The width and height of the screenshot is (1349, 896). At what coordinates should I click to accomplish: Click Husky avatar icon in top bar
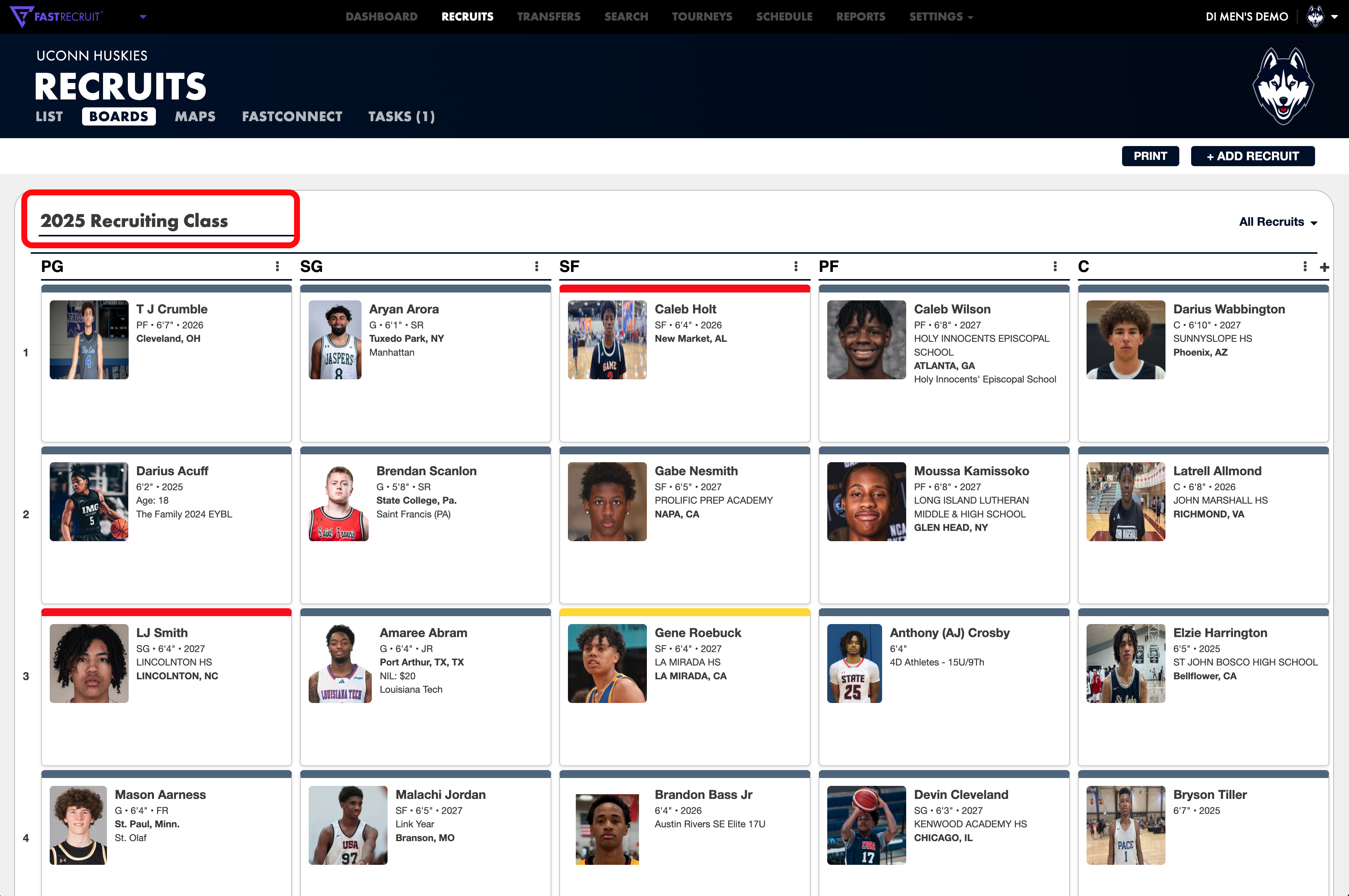[1315, 17]
